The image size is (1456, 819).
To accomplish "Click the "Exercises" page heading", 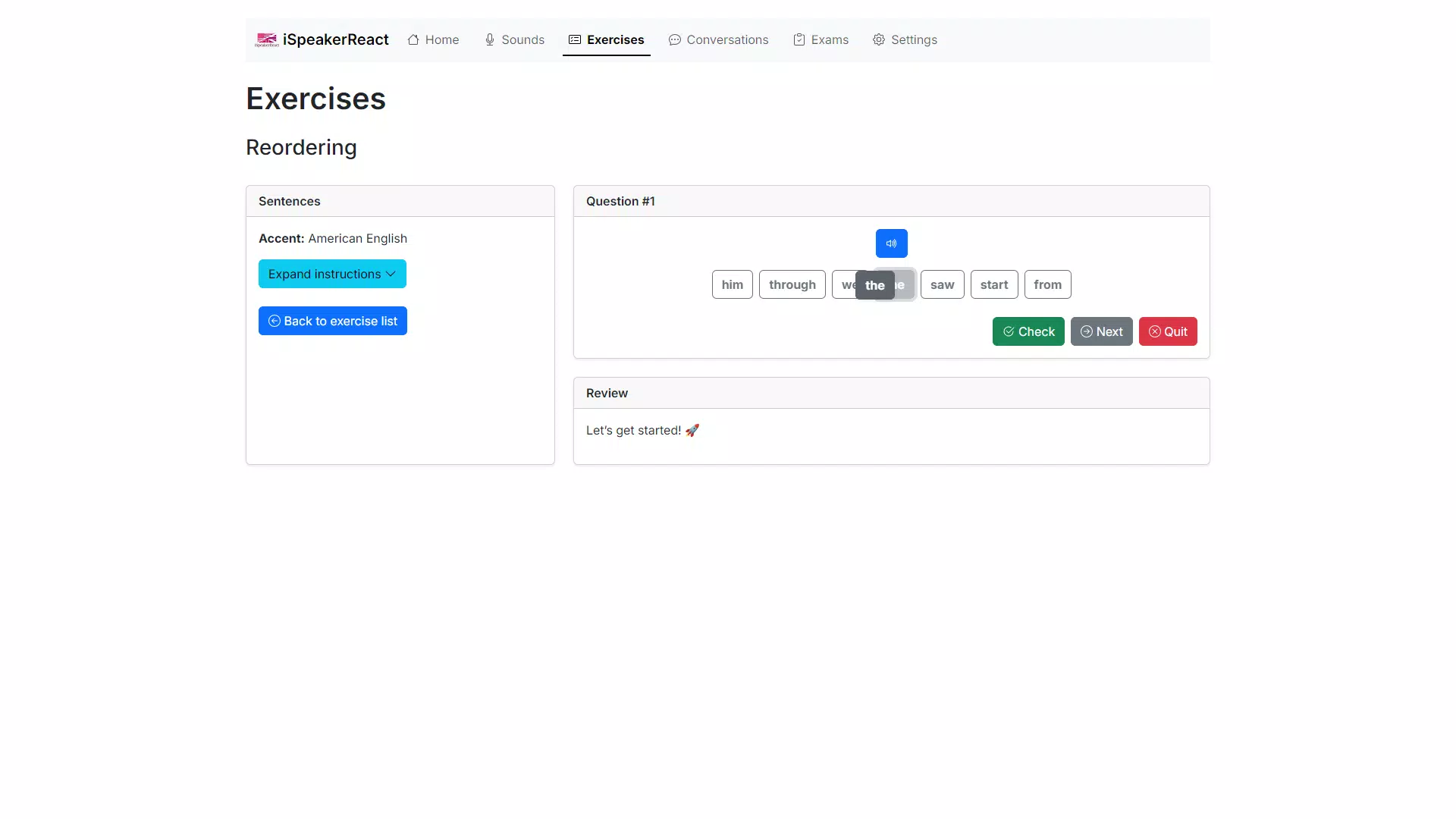I will coord(315,99).
